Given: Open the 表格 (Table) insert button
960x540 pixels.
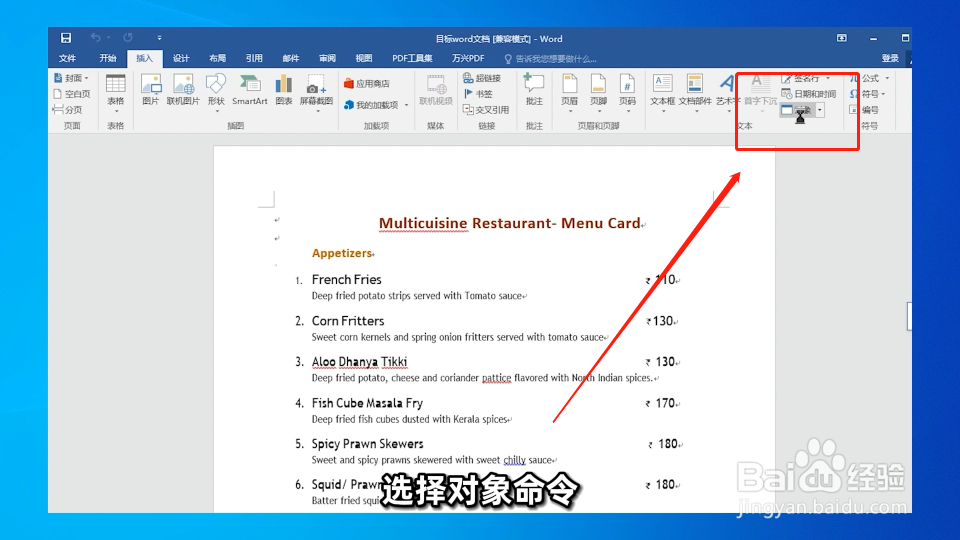Looking at the screenshot, I should pyautogui.click(x=116, y=93).
